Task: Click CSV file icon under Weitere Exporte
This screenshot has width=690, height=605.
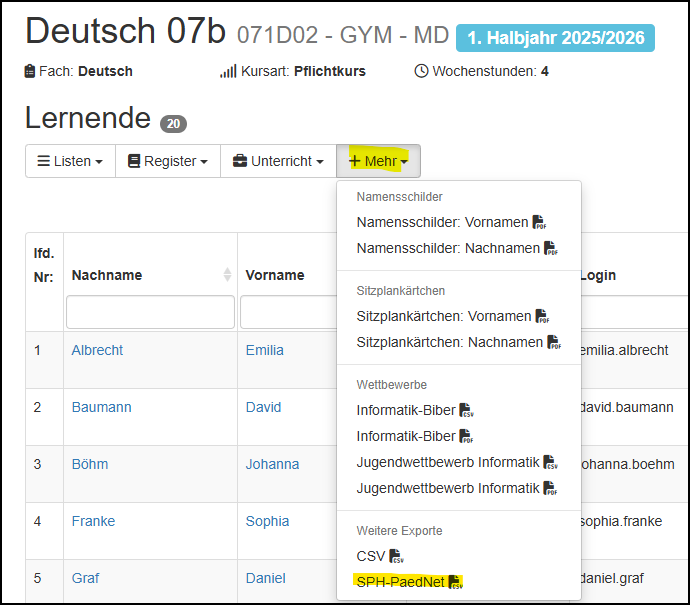Action: click(396, 556)
